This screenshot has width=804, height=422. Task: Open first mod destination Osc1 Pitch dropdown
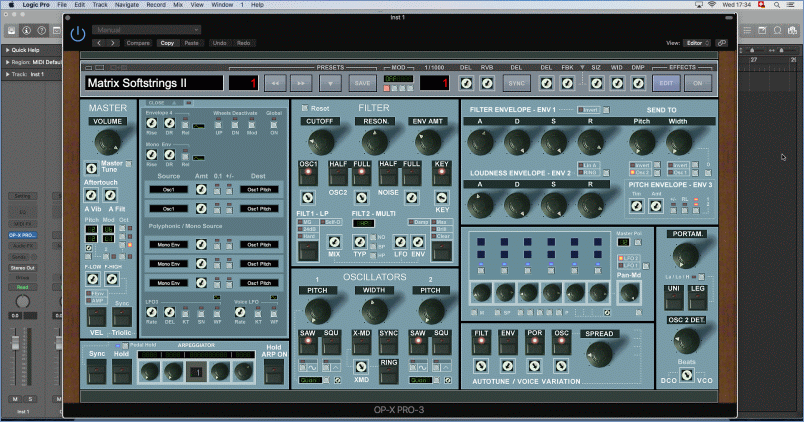coord(259,190)
